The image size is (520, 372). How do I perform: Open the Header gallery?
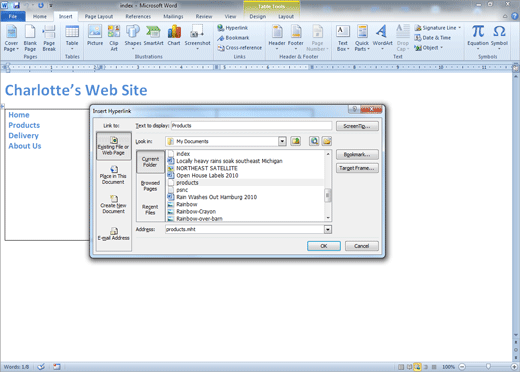click(277, 37)
